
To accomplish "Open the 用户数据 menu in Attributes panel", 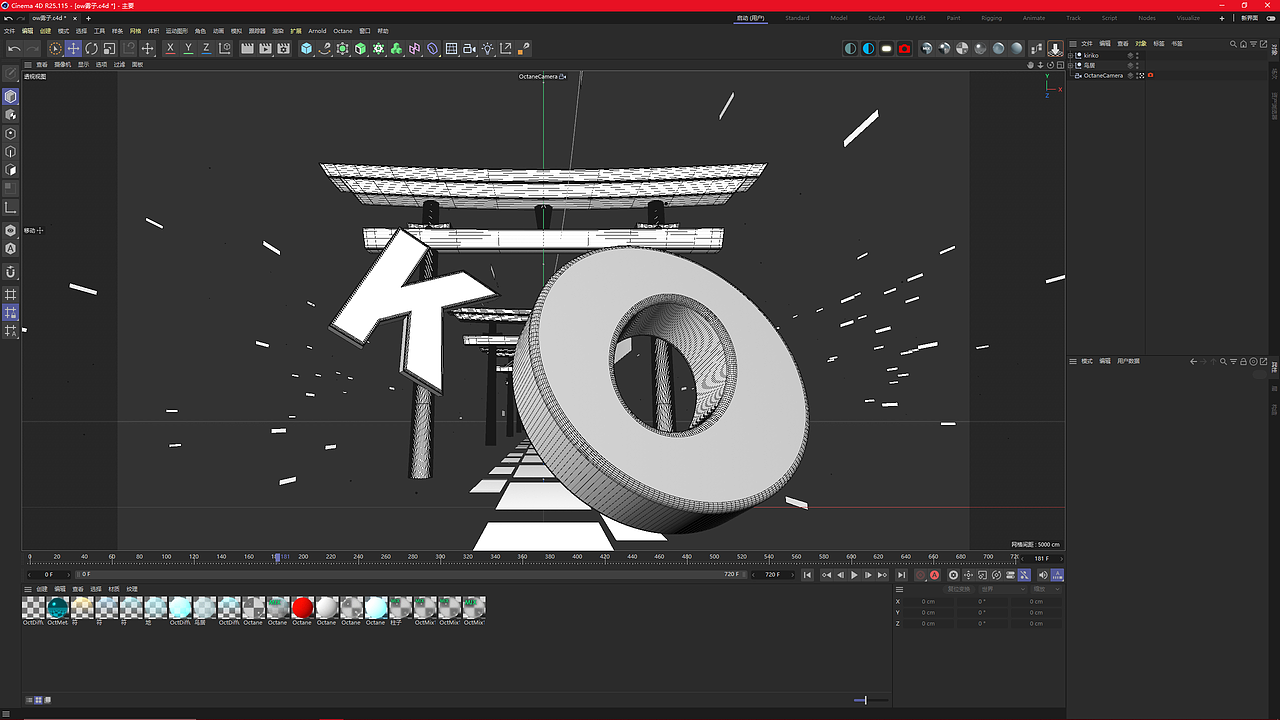I will (1128, 361).
